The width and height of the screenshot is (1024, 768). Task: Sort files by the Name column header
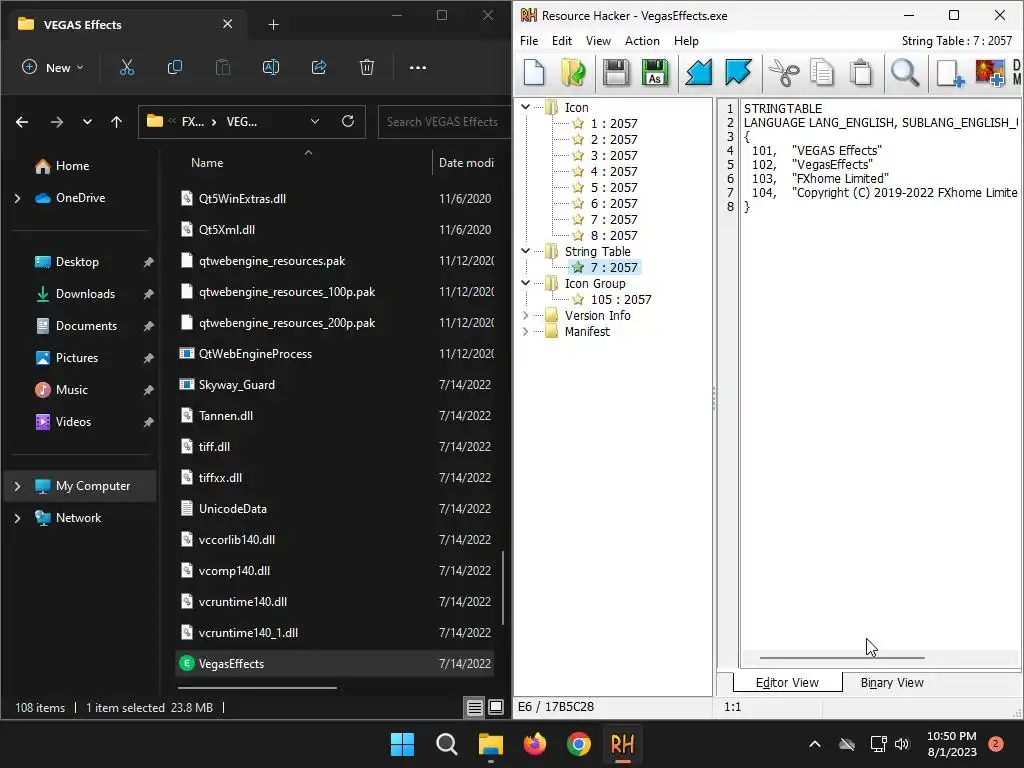pos(207,163)
